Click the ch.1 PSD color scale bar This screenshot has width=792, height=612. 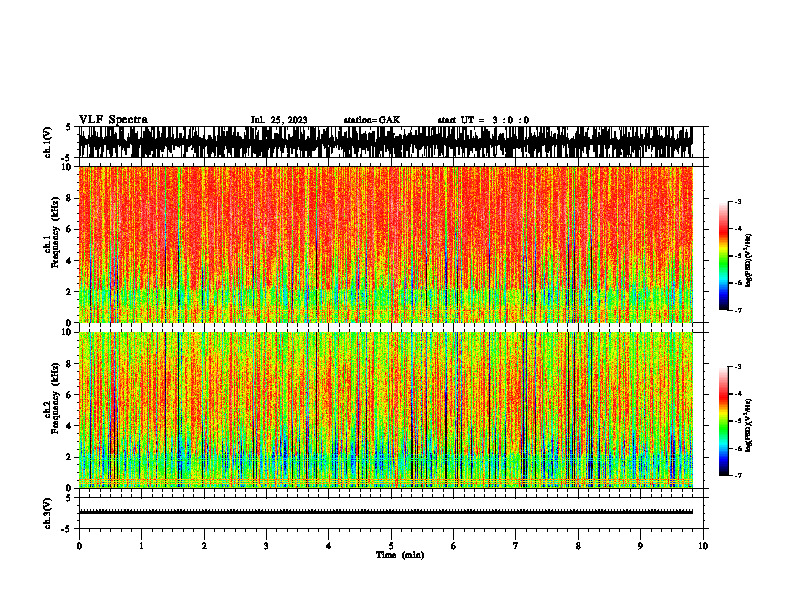point(724,256)
